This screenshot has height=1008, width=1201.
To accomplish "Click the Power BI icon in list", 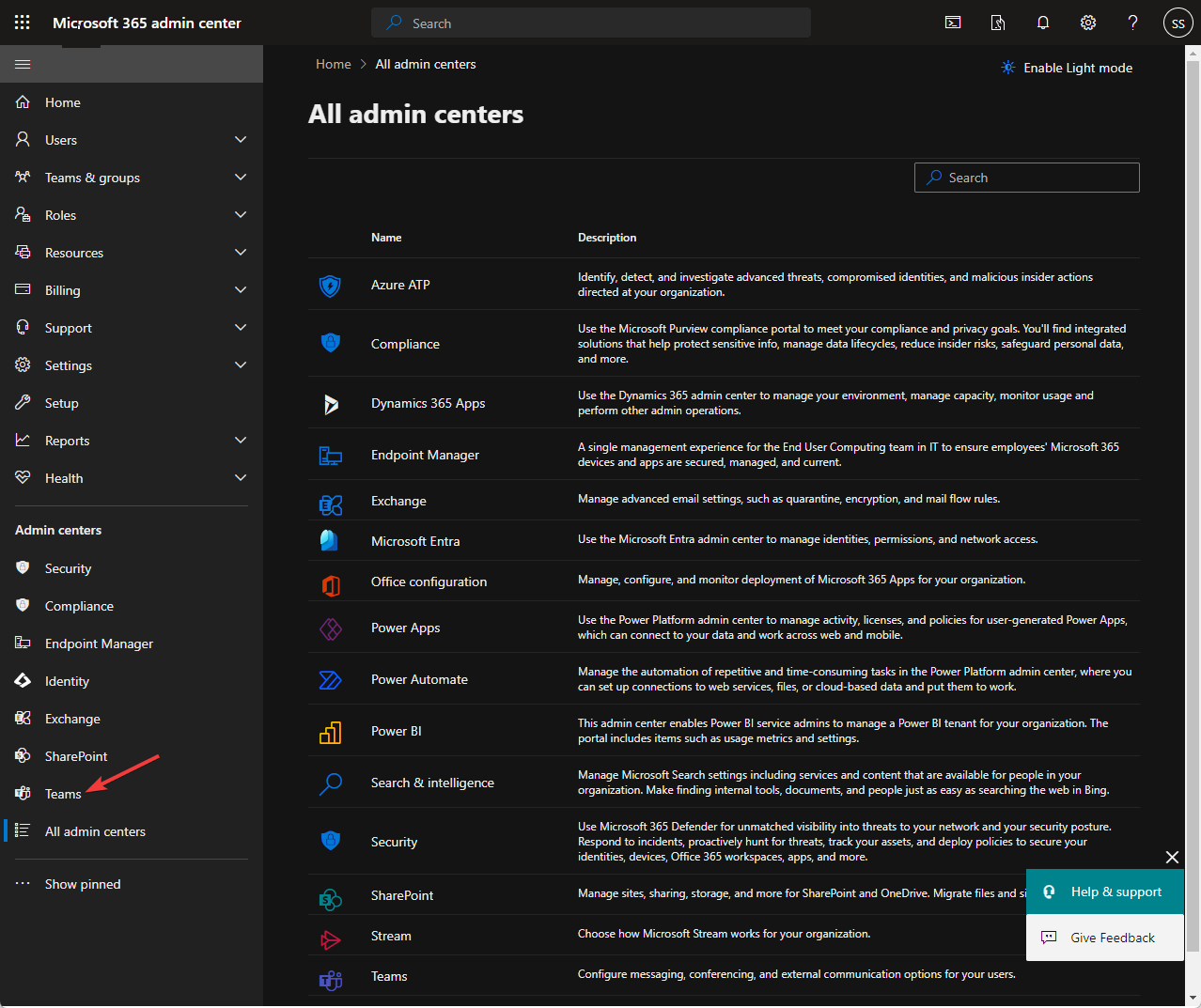I will coord(331,731).
